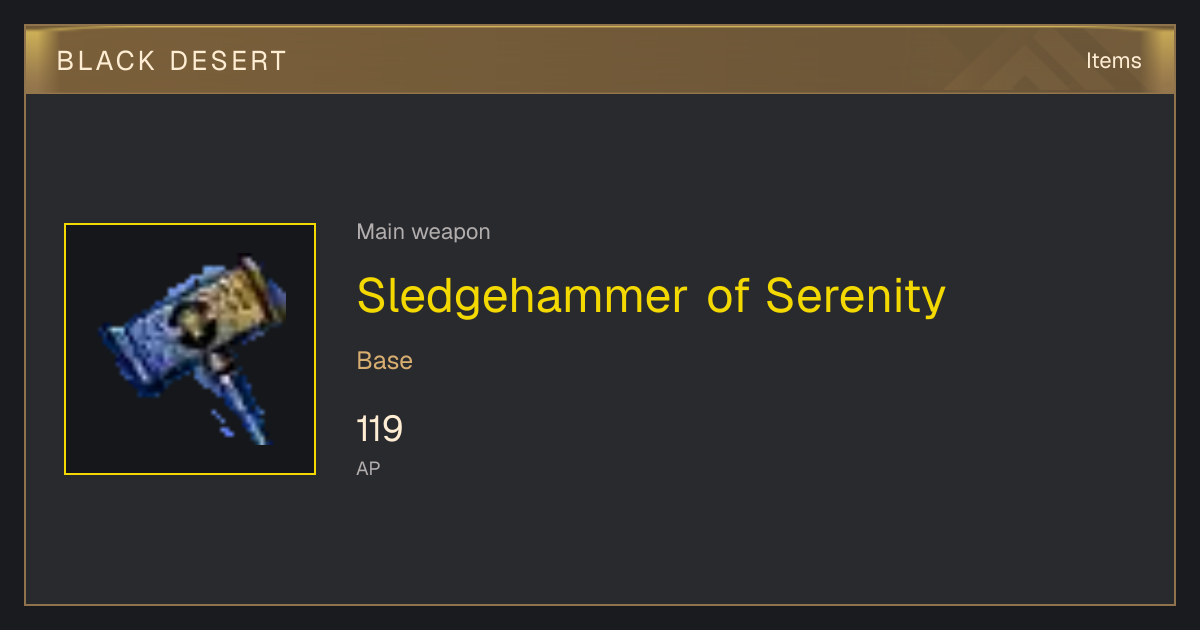
Task: Open the Items section link
Action: [1113, 61]
